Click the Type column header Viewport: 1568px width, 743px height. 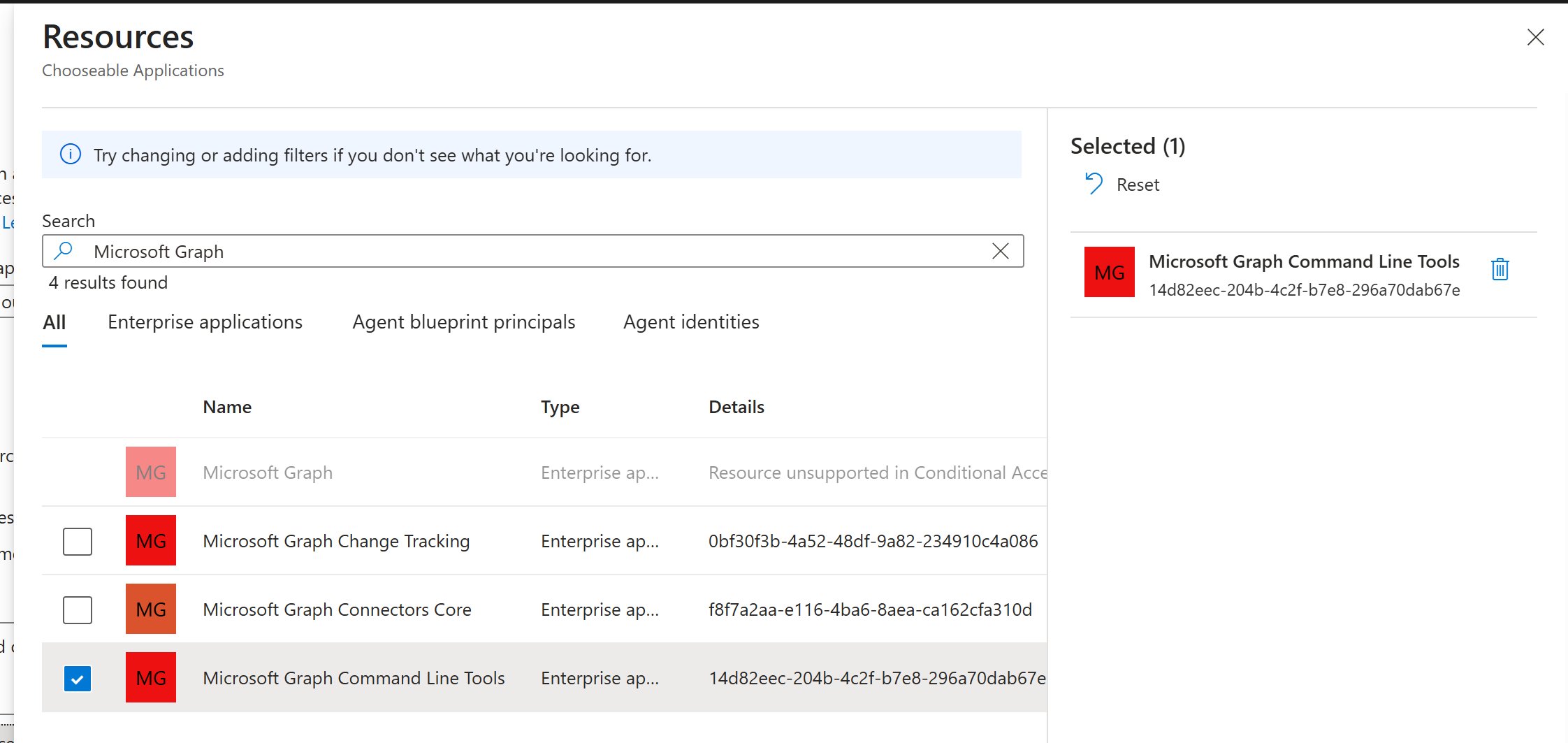tap(560, 407)
